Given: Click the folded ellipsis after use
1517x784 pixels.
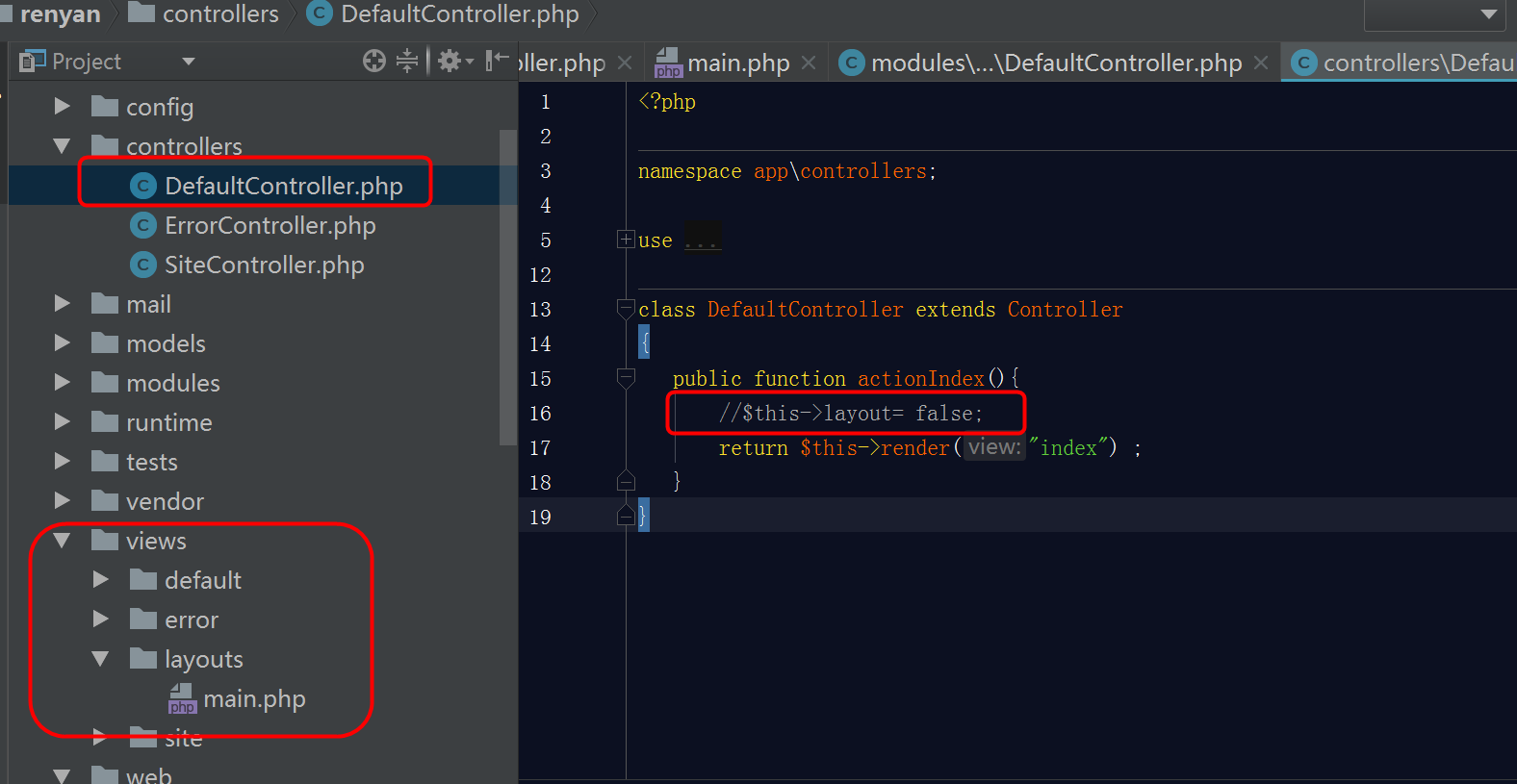Looking at the screenshot, I should pos(702,240).
